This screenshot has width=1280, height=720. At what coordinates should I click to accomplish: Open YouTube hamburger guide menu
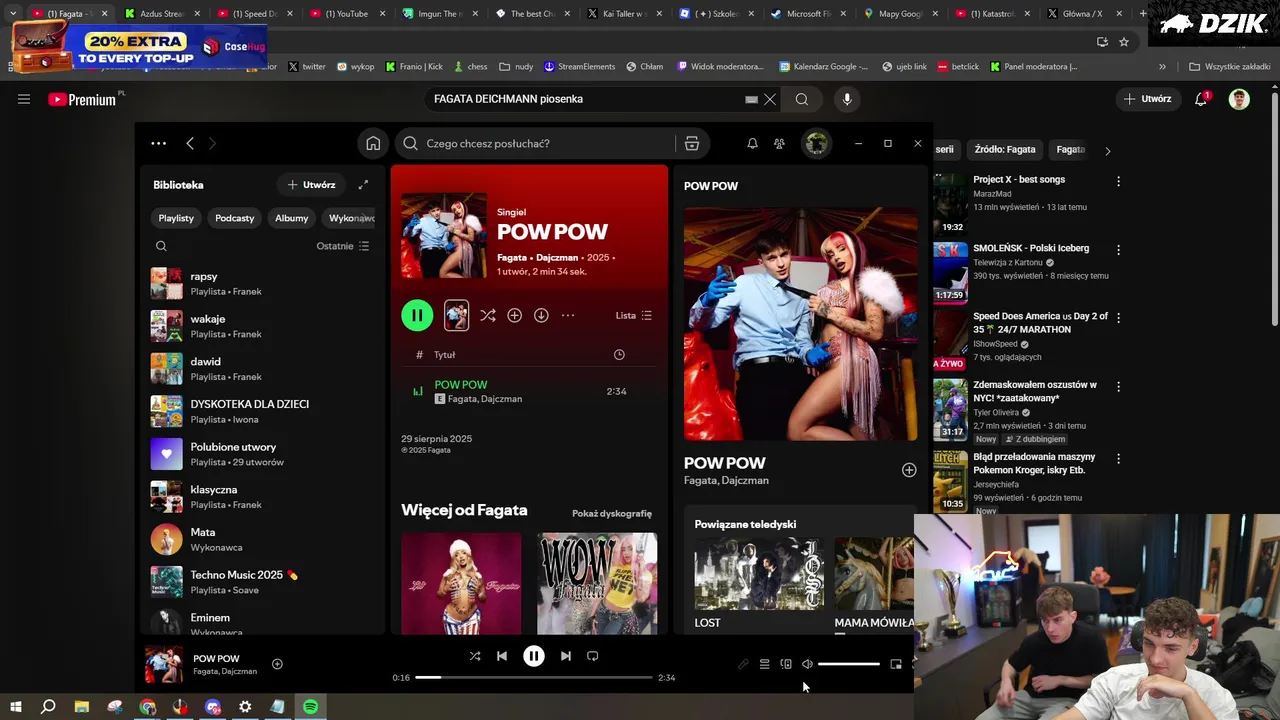pyautogui.click(x=24, y=99)
